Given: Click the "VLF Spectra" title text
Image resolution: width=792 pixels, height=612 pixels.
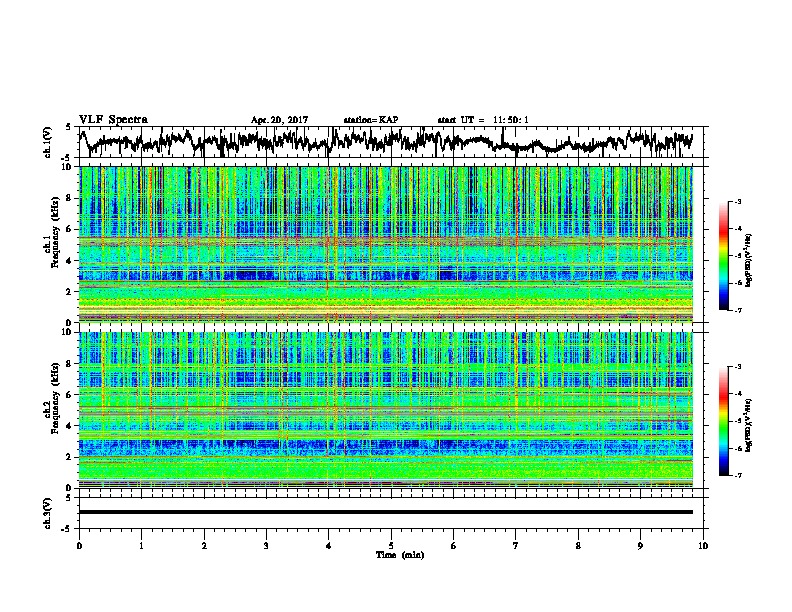Looking at the screenshot, I should point(113,120).
